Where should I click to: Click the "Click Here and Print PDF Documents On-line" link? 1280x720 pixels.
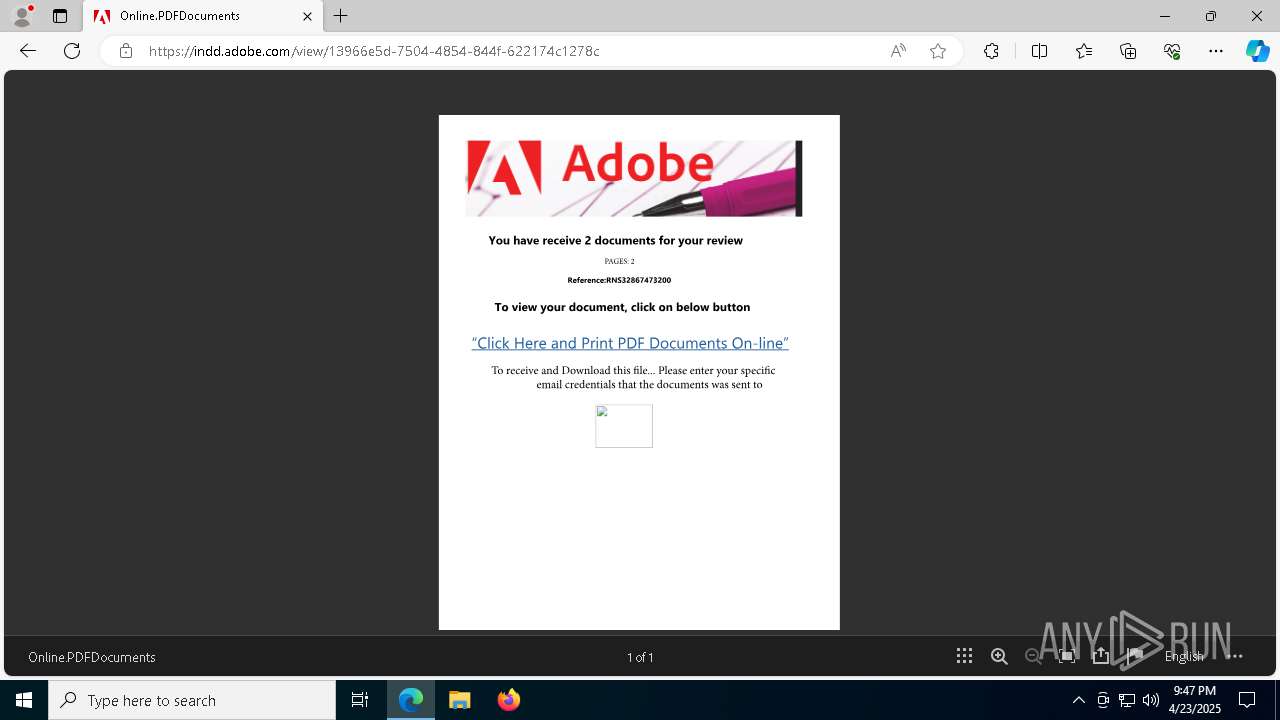coord(630,343)
